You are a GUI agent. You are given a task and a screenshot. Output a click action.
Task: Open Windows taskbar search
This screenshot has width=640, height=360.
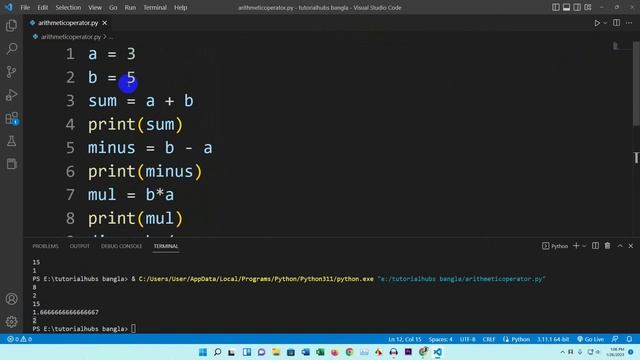pyautogui.click(x=218, y=352)
